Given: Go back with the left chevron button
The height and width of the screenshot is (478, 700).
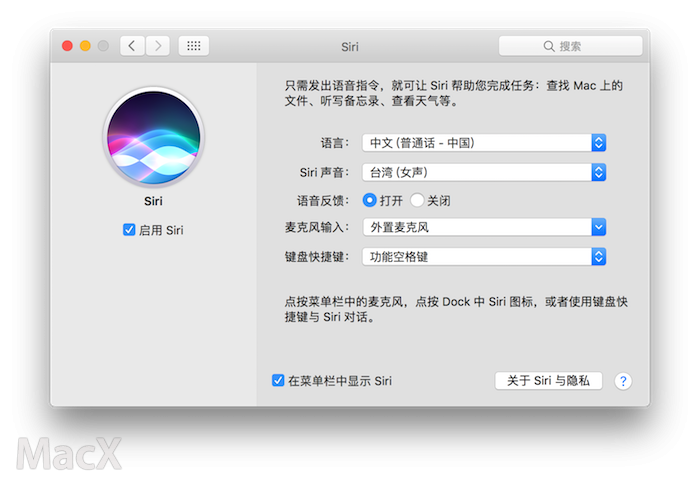Looking at the screenshot, I should 132,46.
